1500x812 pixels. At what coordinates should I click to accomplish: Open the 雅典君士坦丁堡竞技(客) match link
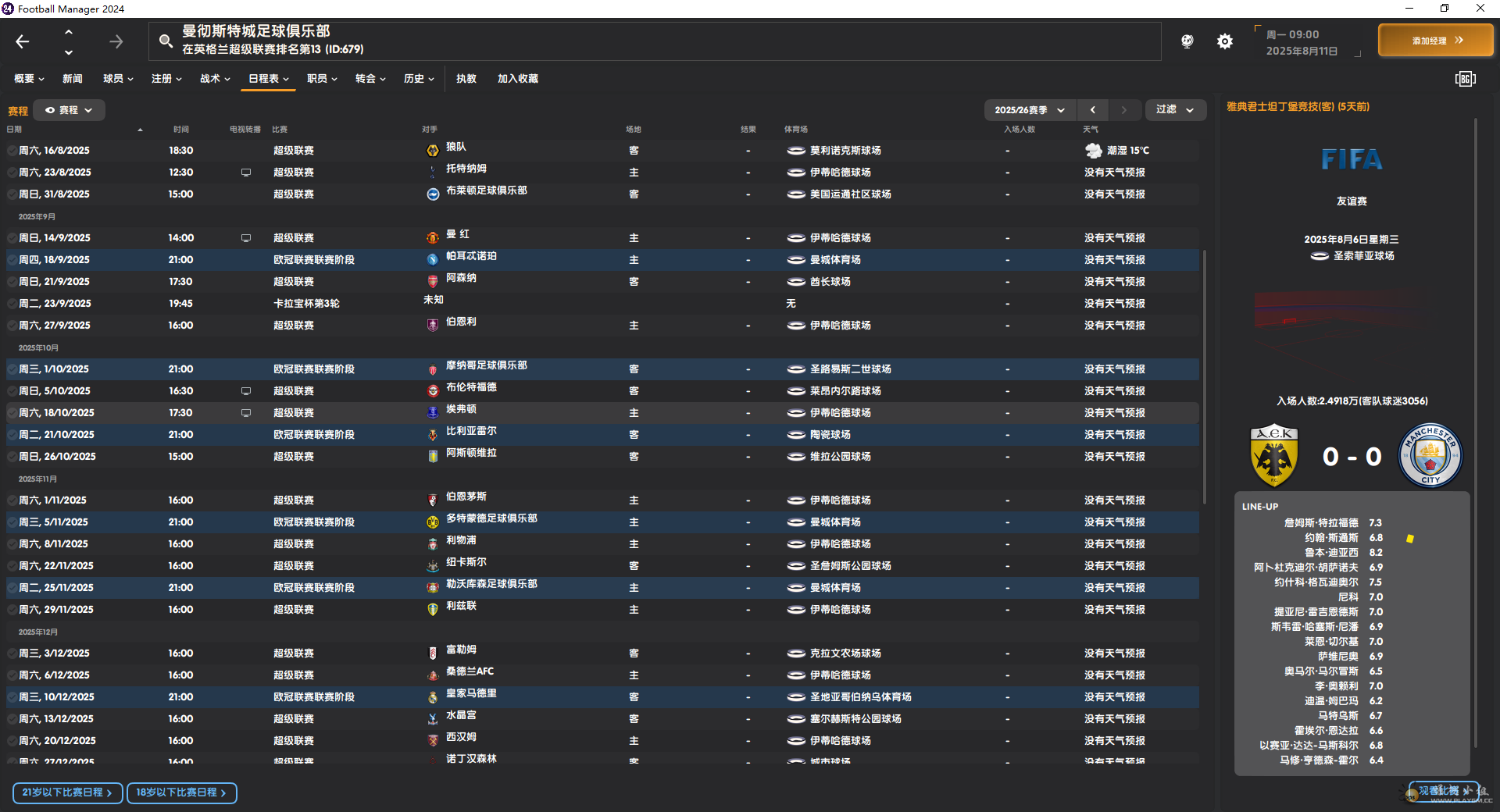[1298, 107]
